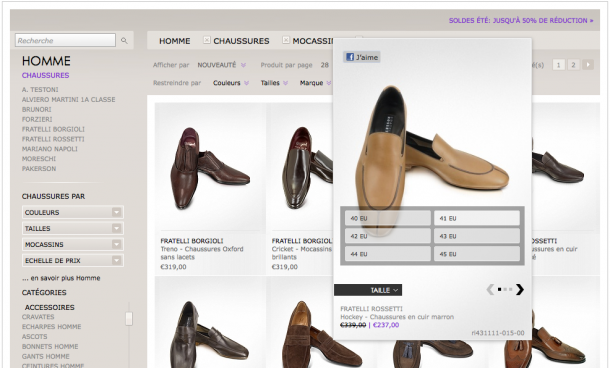
Task: Click the Hockey - Chaussures en cuir marron title
Action: [397, 317]
